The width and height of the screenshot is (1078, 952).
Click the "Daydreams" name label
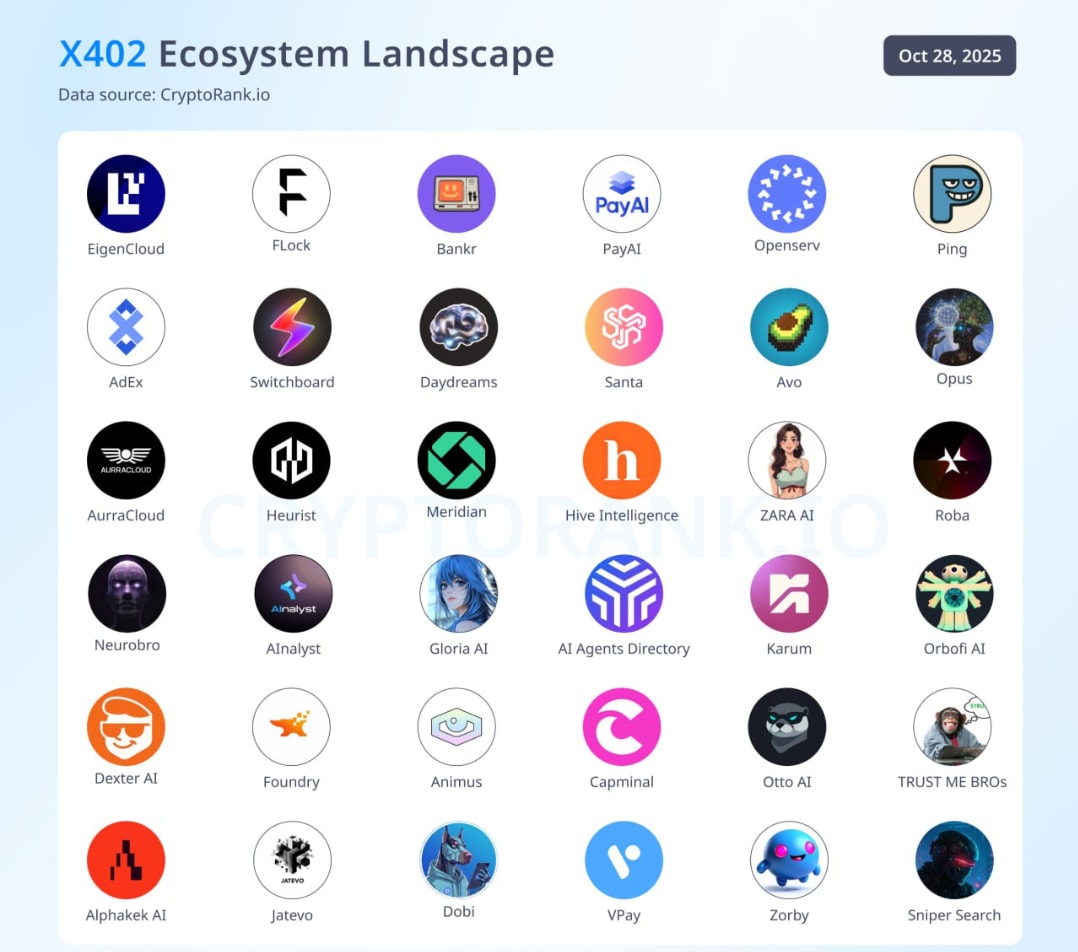coord(459,383)
